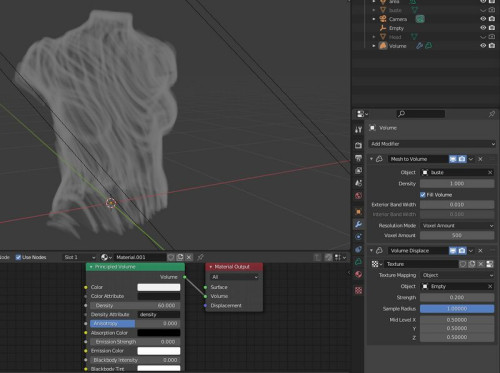Image resolution: width=500 pixels, height=373 pixels.
Task: Click the Volume modifier wrench icon in outliner
Action: click(x=419, y=46)
